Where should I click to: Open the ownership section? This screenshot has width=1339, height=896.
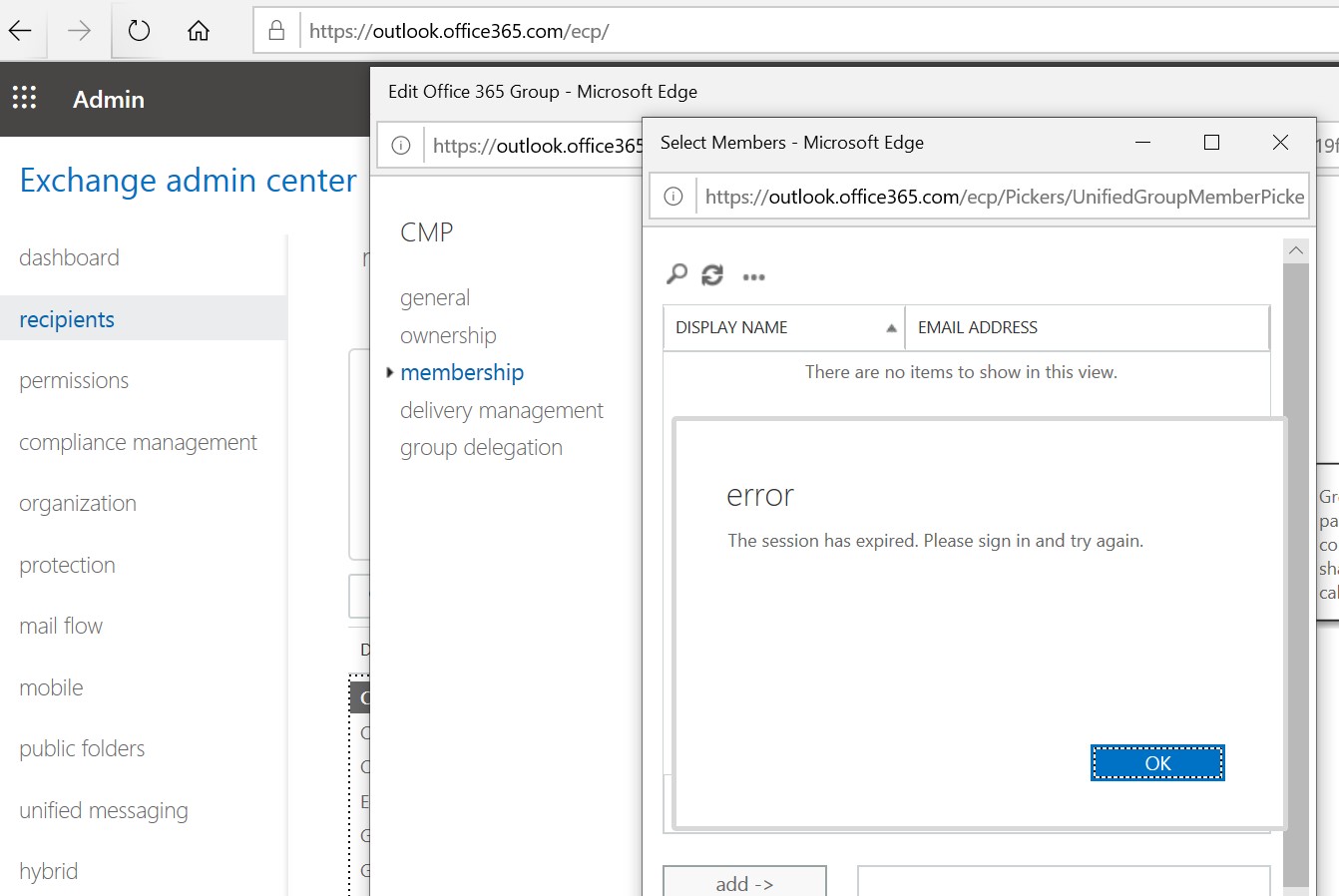pyautogui.click(x=448, y=335)
